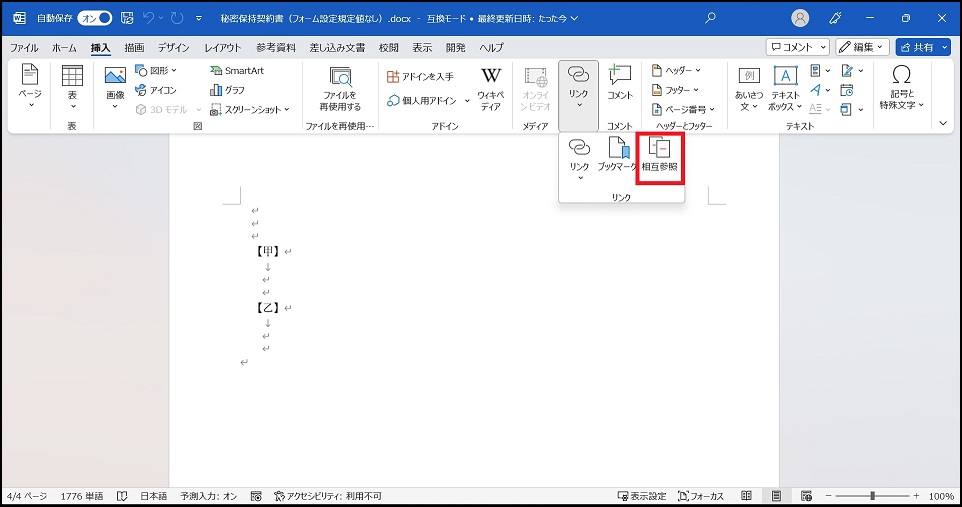
Task: Click the Pages (ページ) button
Action: point(30,87)
